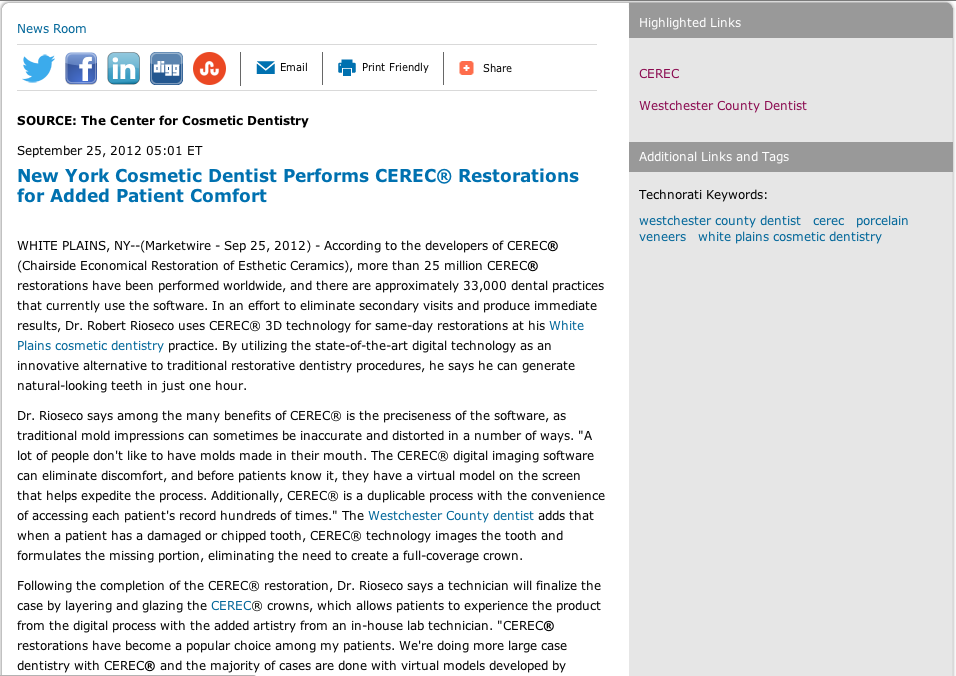Follow the Westchester County dentist article link

[451, 516]
